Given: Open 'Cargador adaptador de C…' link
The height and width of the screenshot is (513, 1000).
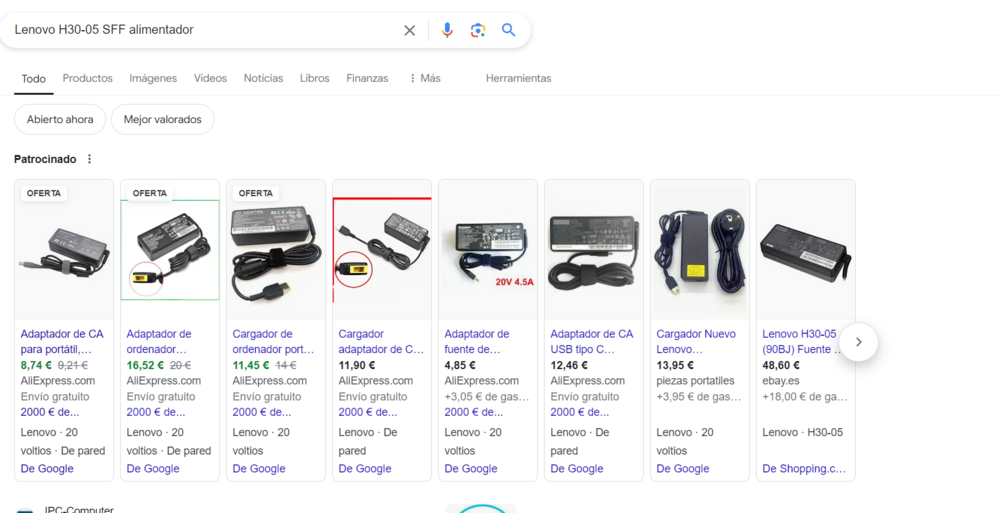Looking at the screenshot, I should click(381, 341).
